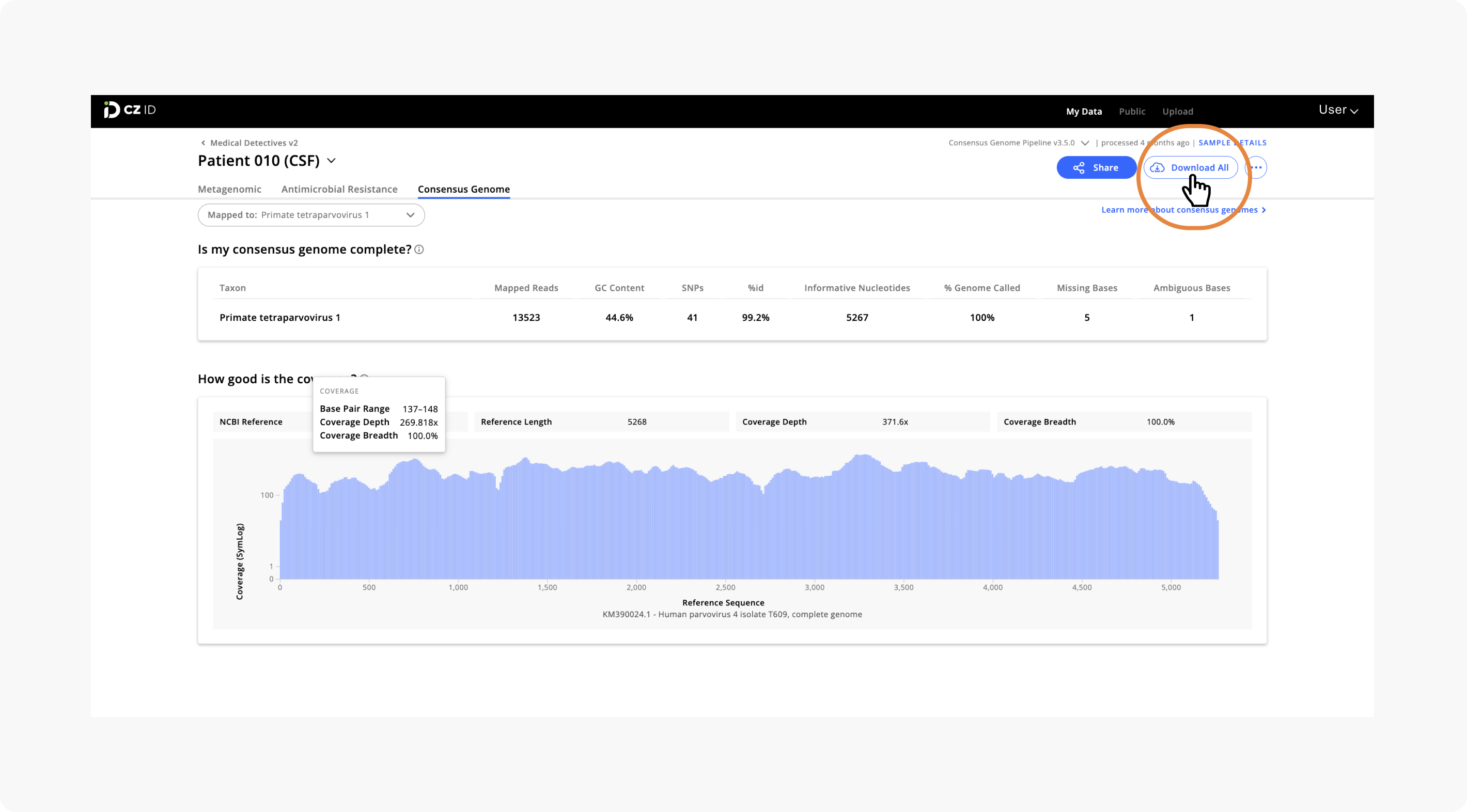Image resolution: width=1467 pixels, height=812 pixels.
Task: Open the three-dot more options menu
Action: click(x=1256, y=167)
